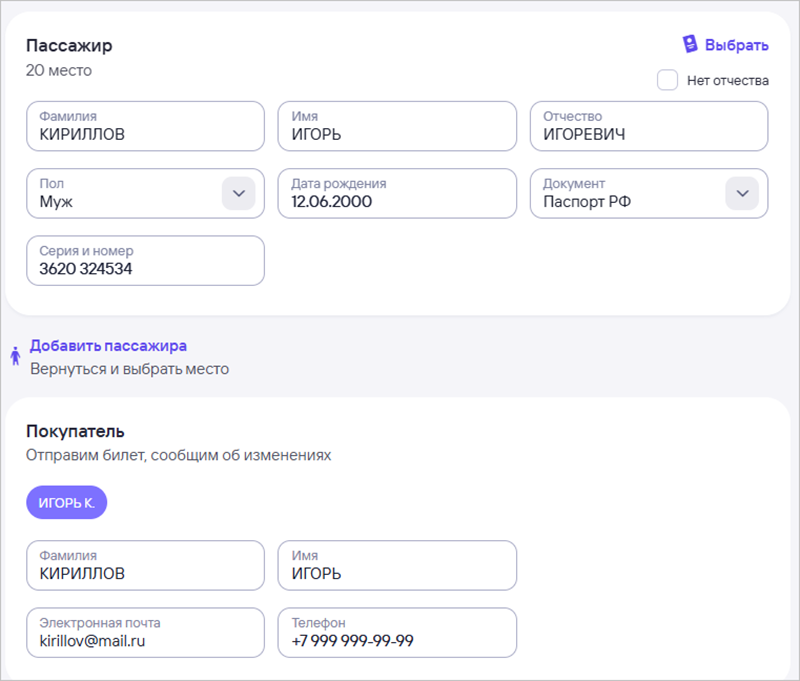Open the Пол dropdown arrow
Image resolution: width=800 pixels, height=681 pixels.
(238, 193)
